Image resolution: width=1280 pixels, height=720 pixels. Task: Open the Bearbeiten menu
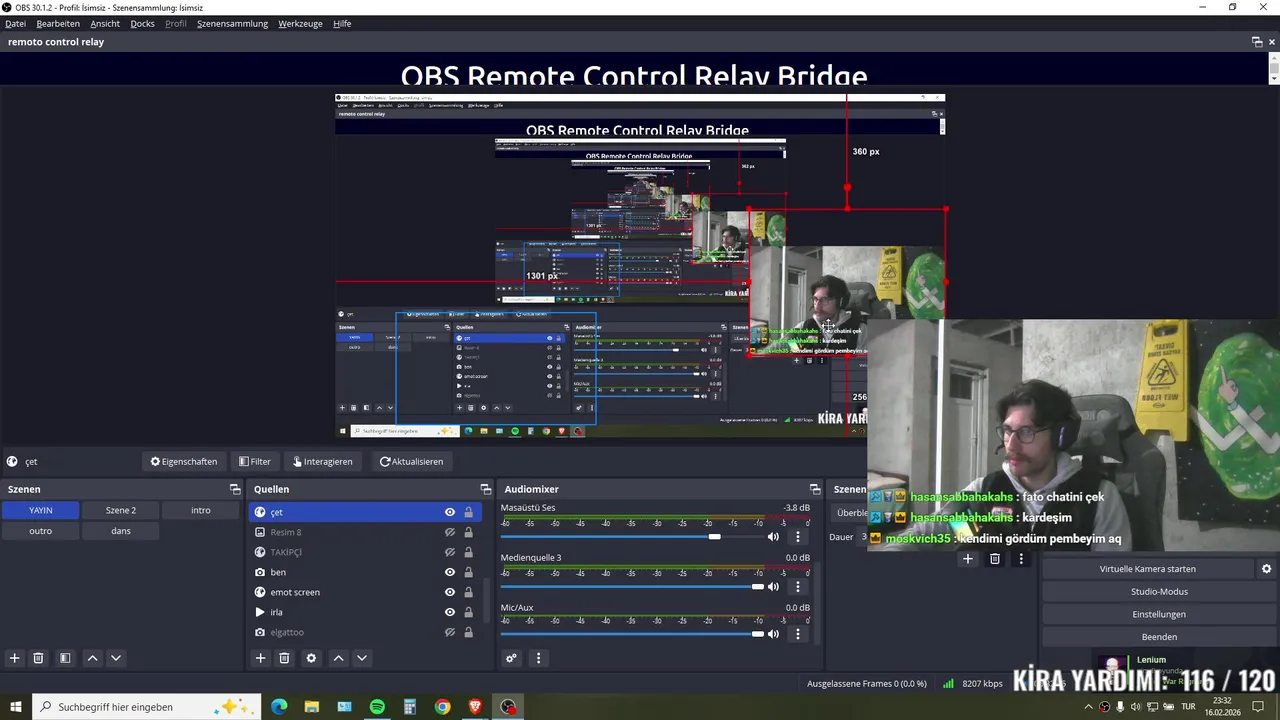tap(58, 23)
